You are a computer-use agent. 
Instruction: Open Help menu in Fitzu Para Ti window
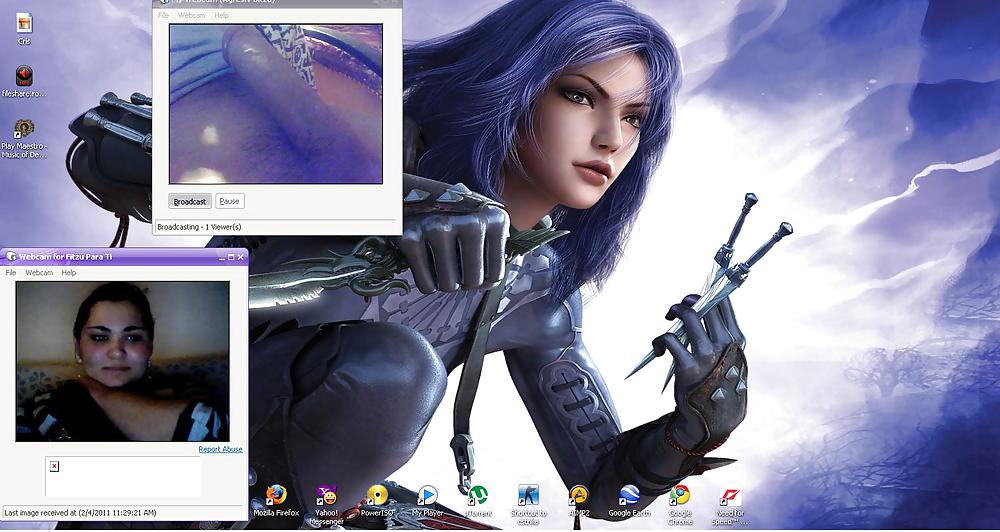pos(69,272)
